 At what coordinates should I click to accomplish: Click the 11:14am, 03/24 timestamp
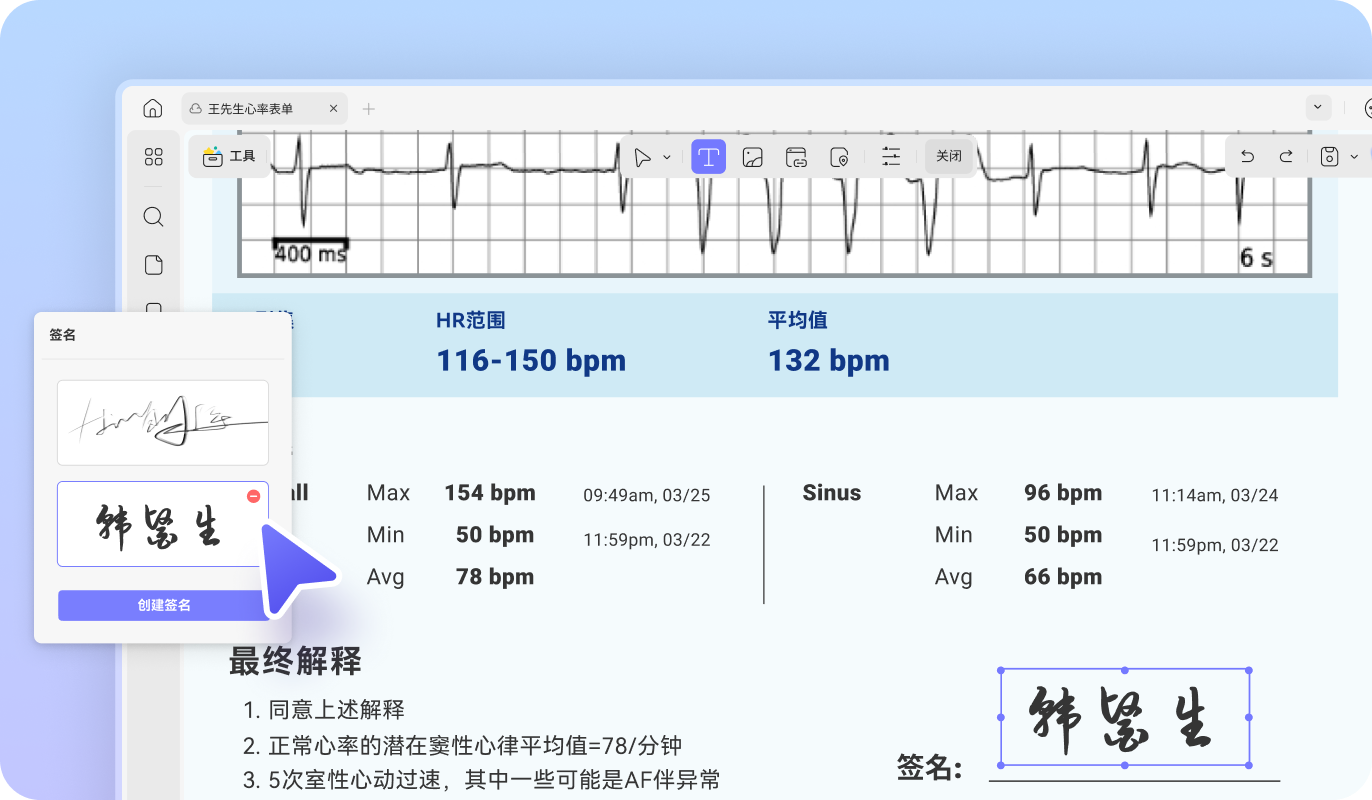coord(1215,495)
